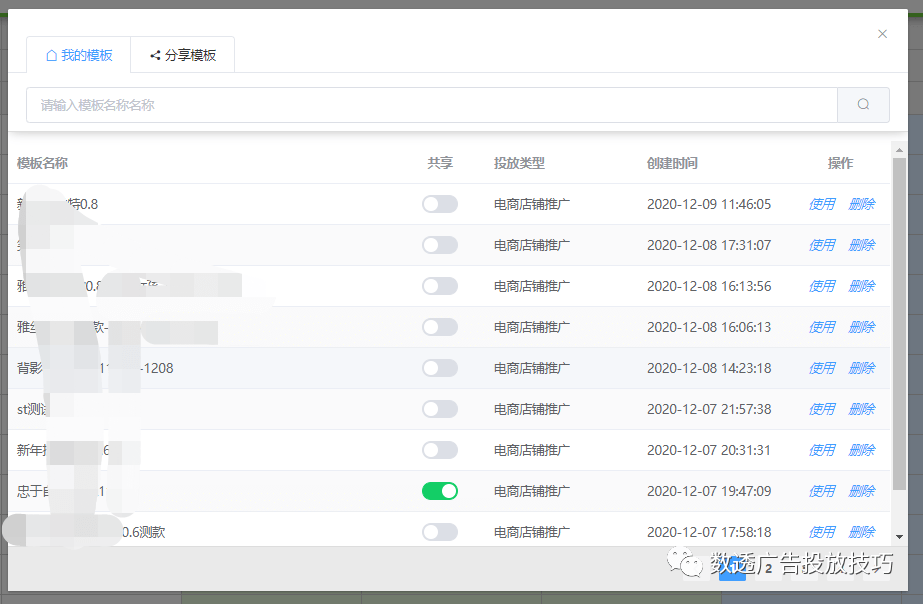Click 使用 on the 2020-12-07 19:47:09 row
The image size is (923, 604).
pyautogui.click(x=821, y=491)
